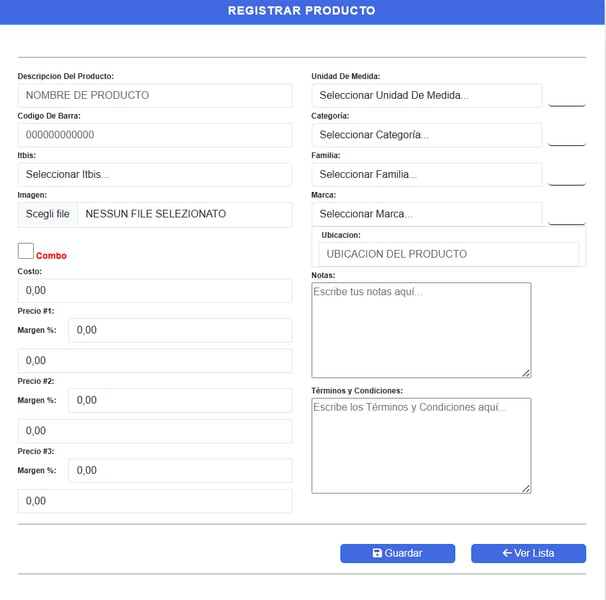Click the 'Términos y Condiciones:' label

[x=357, y=390]
